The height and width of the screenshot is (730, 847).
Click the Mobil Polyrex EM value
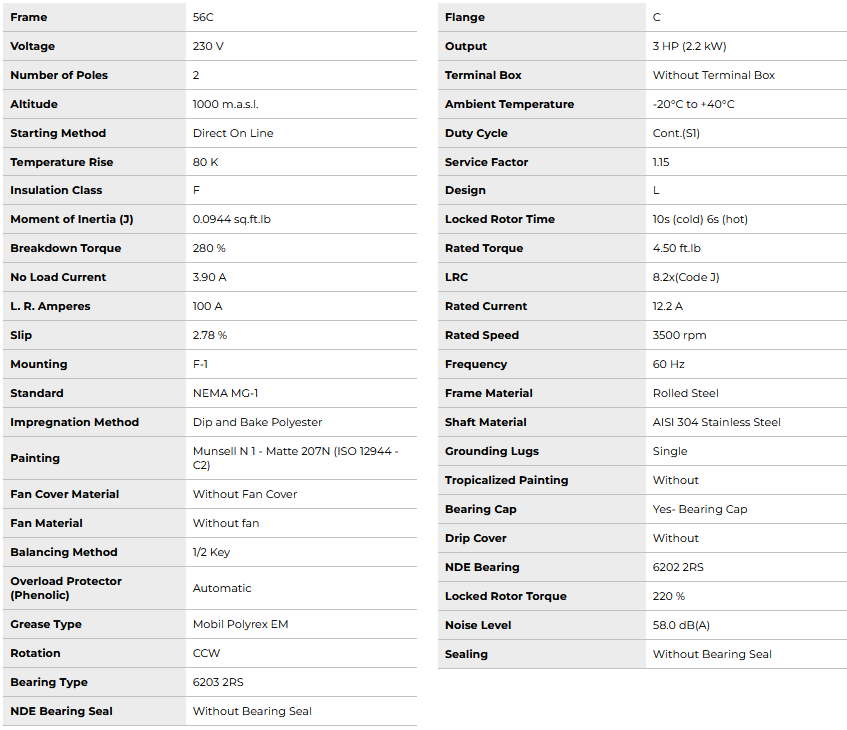point(240,624)
